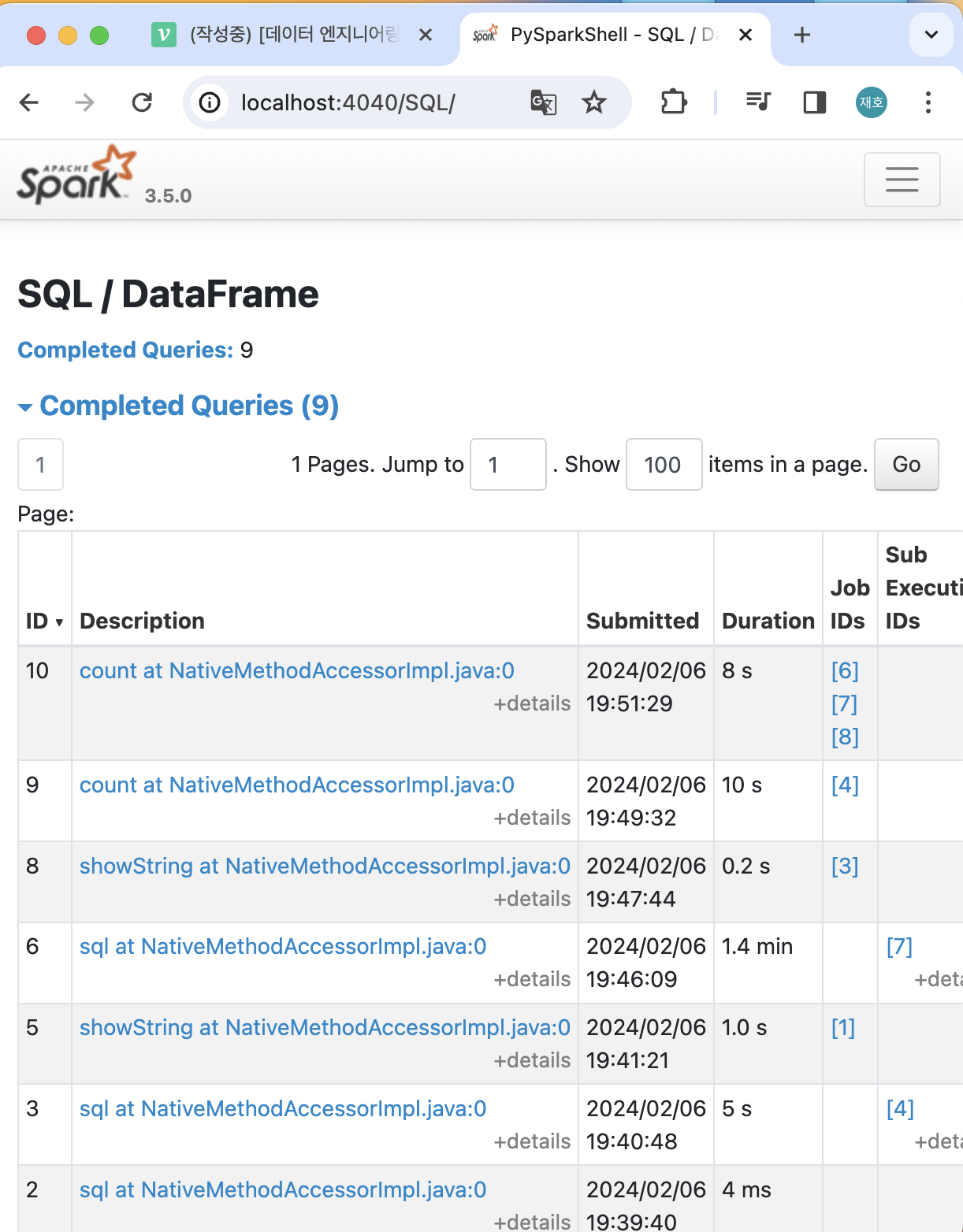Open the Chrome three-dot menu

[928, 102]
